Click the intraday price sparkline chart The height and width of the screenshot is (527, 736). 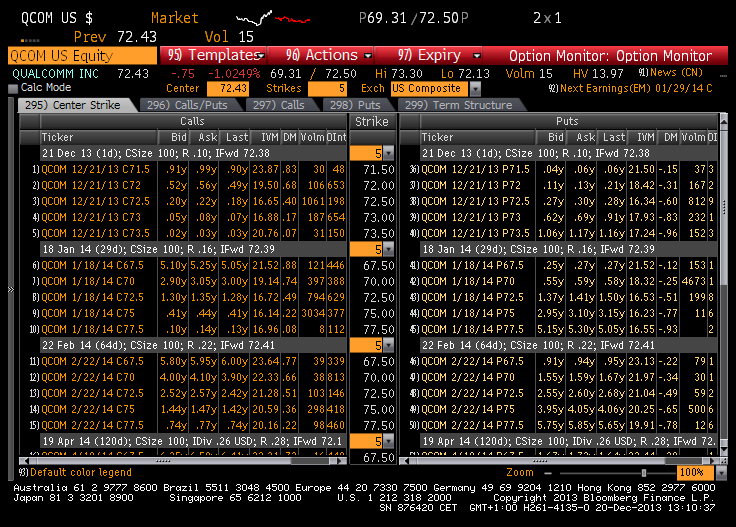click(x=273, y=18)
